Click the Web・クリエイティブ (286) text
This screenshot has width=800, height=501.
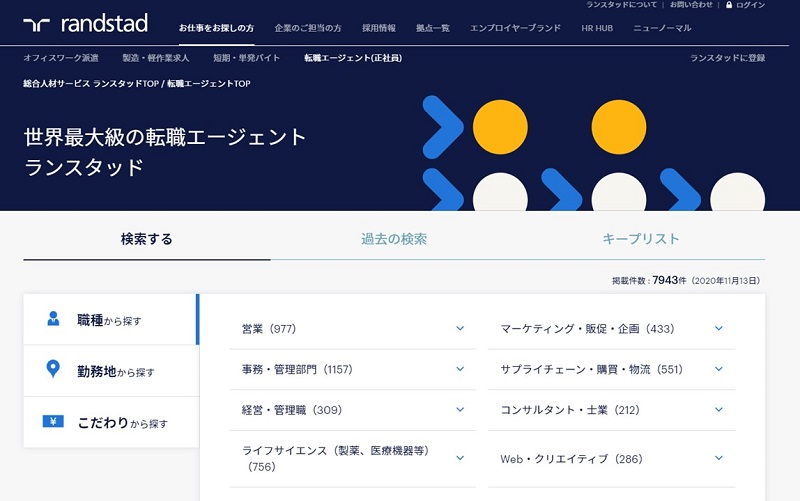(571, 459)
